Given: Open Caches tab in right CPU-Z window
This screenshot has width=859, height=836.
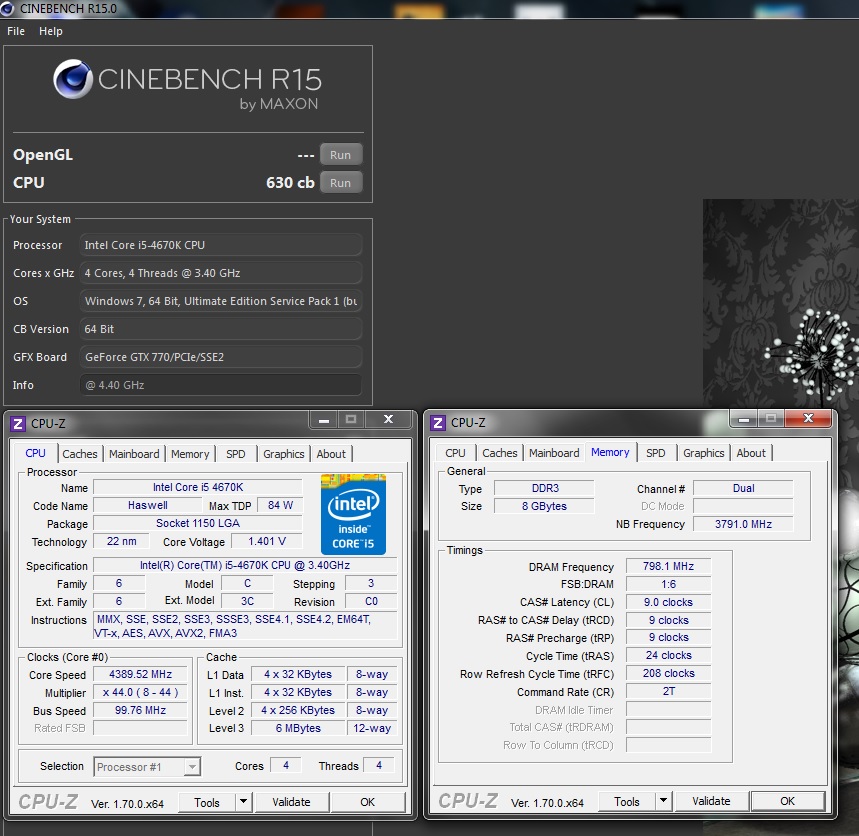Looking at the screenshot, I should [500, 453].
